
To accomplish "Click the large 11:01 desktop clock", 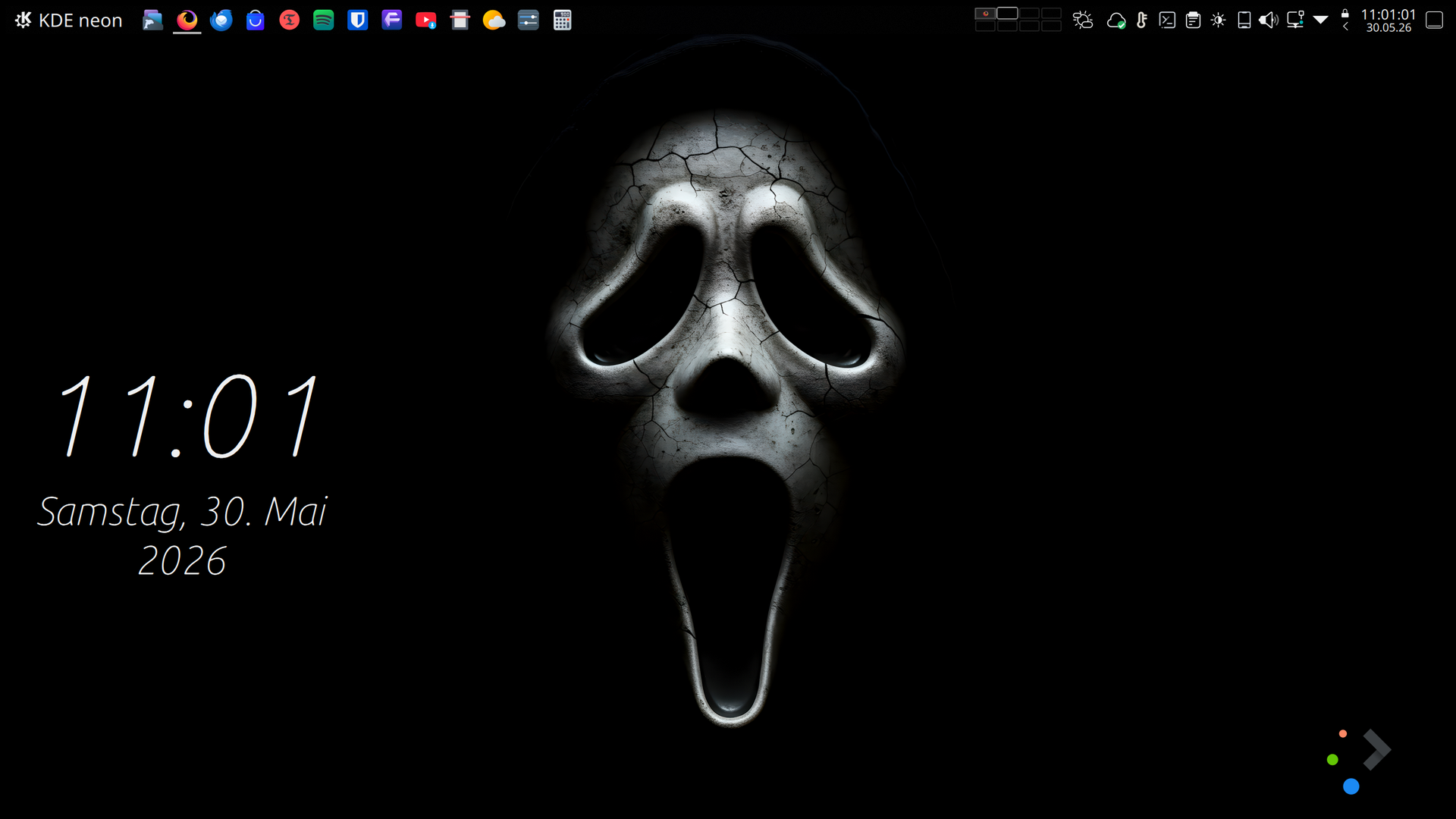I will point(188,417).
